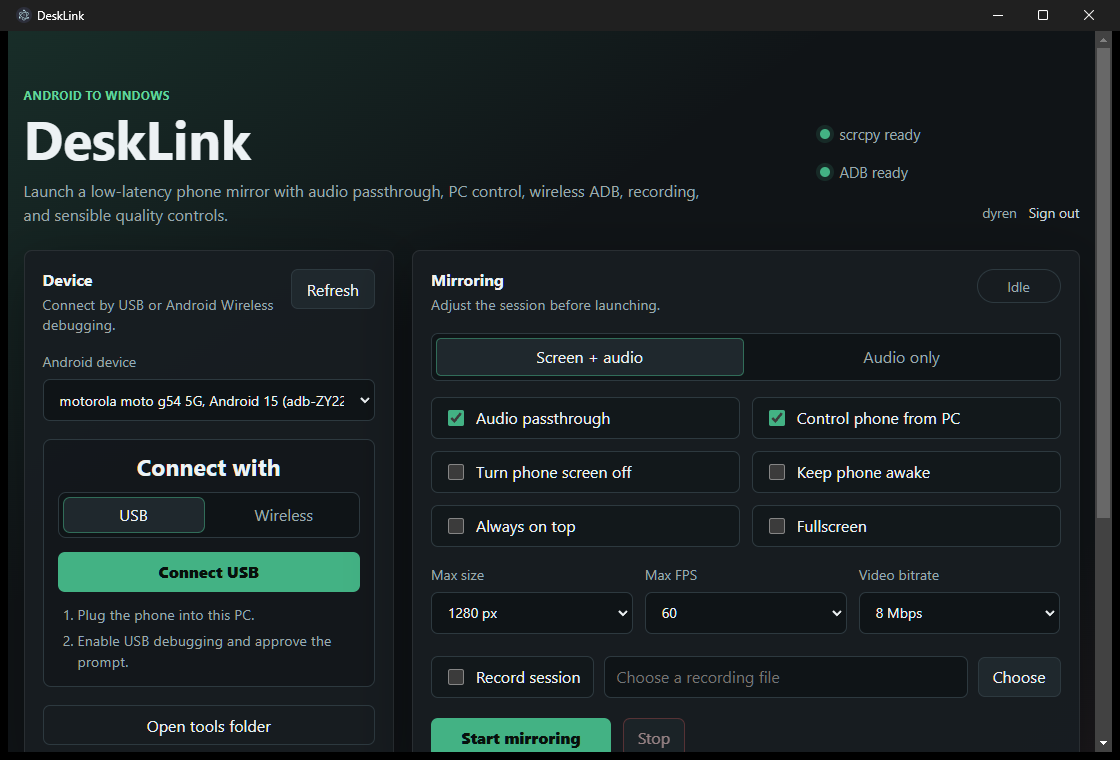Click the 'ANDROID TO WINDOWS' label
This screenshot has height=760, width=1120.
point(96,95)
